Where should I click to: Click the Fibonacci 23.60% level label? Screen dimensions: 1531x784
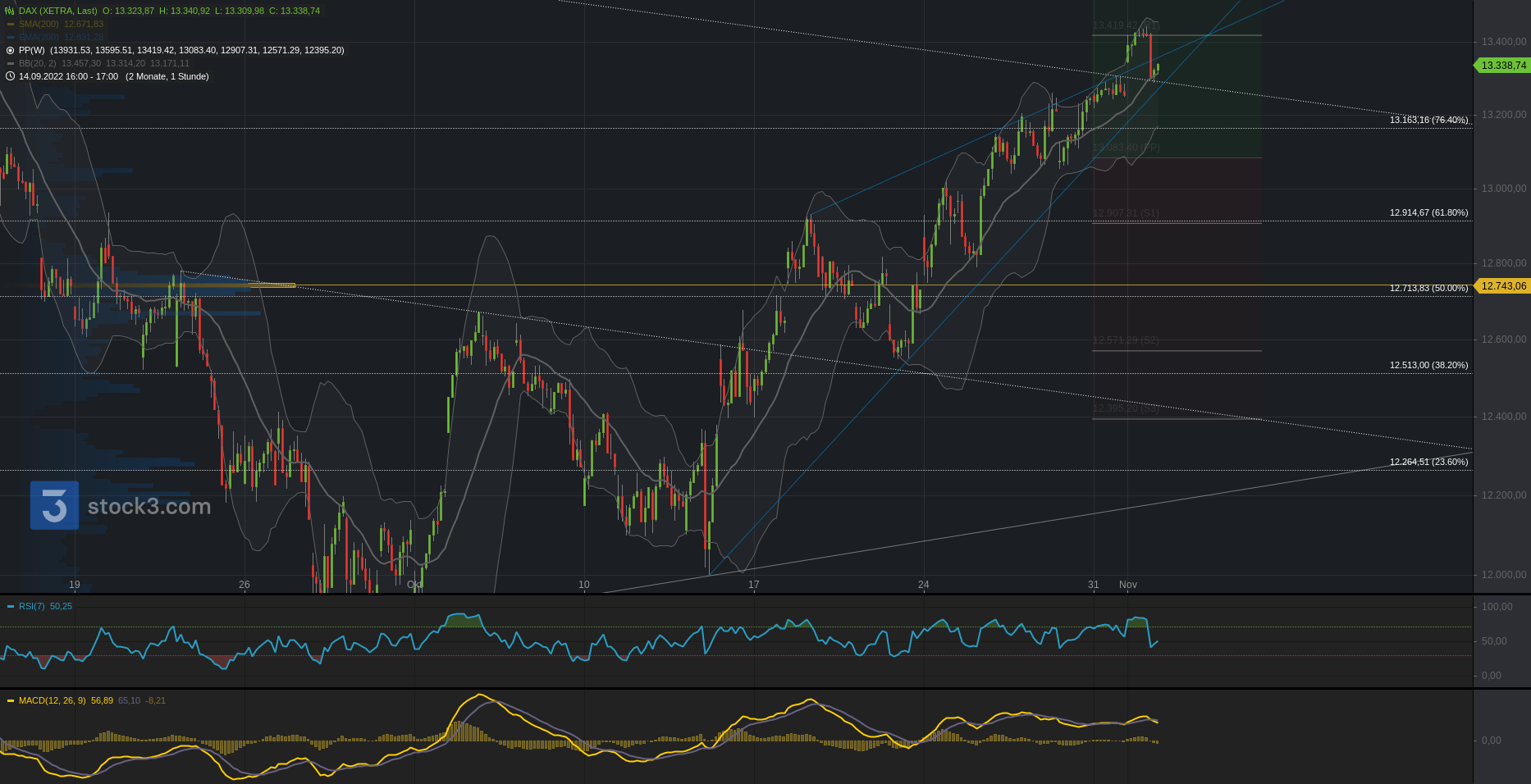click(x=1428, y=462)
